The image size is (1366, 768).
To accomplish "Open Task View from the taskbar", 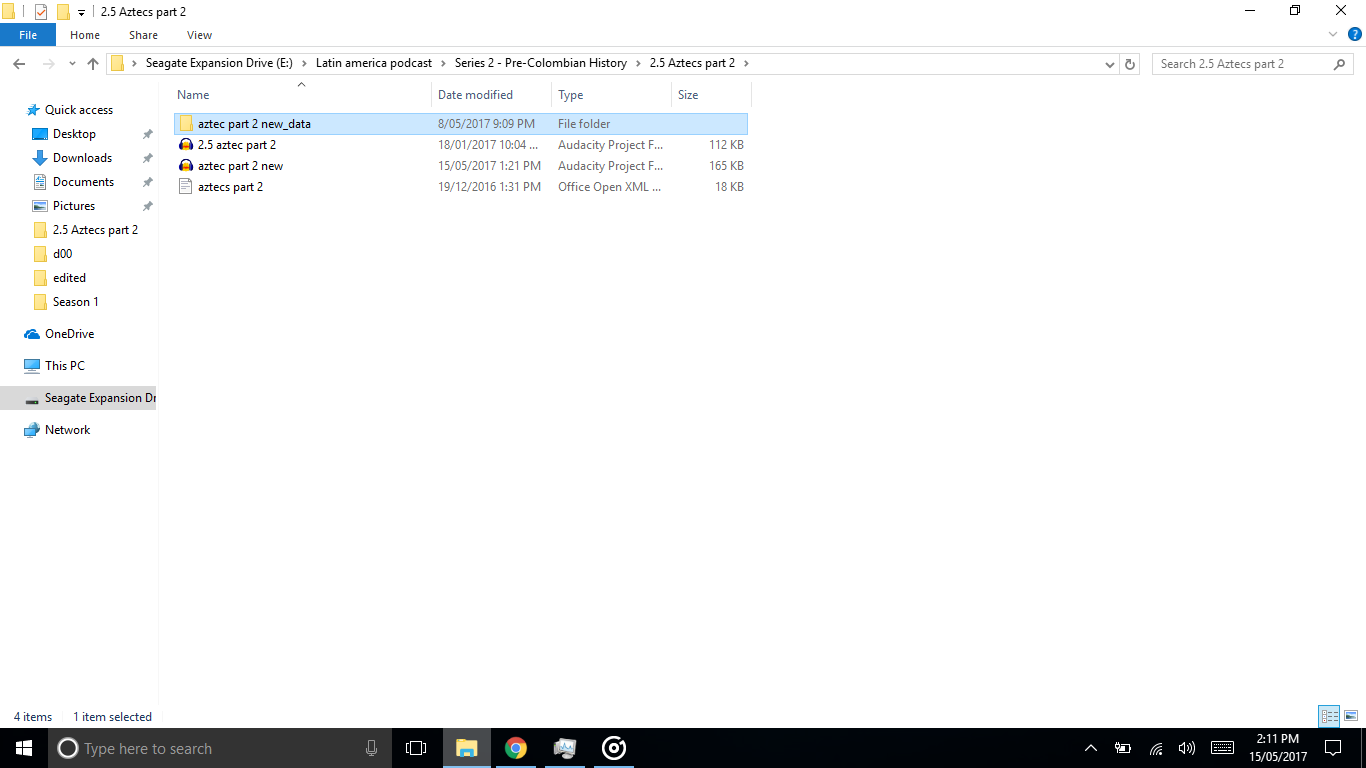I will 416,748.
